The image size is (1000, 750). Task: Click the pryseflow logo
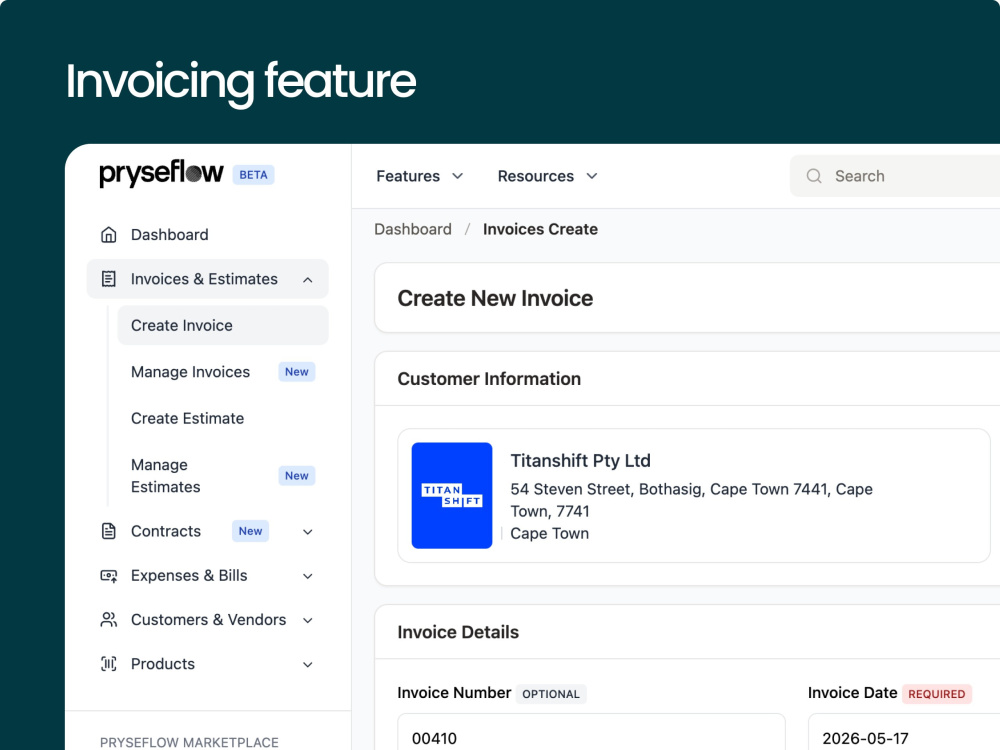(x=161, y=173)
